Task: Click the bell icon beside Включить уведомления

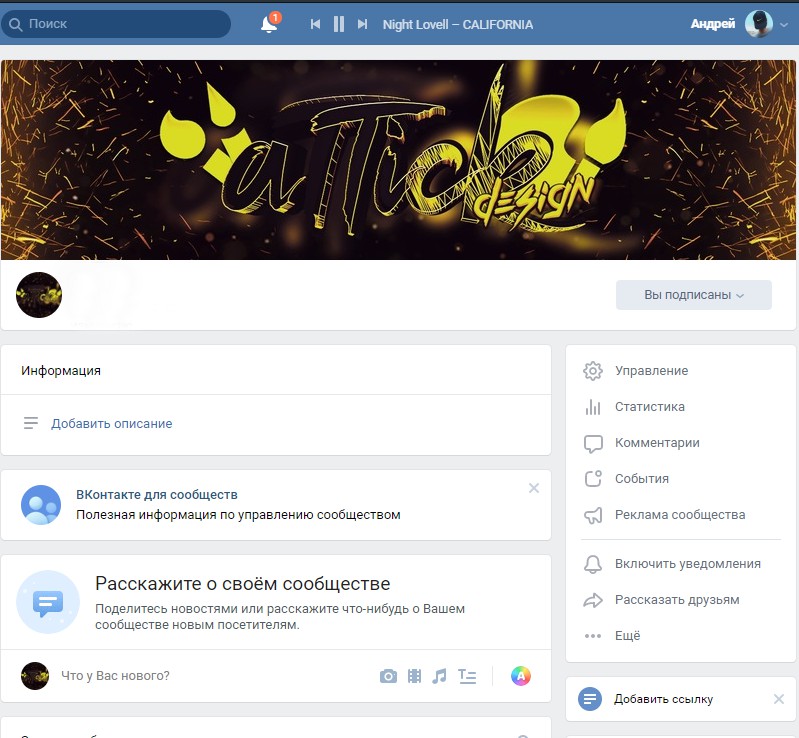Action: tap(593, 564)
